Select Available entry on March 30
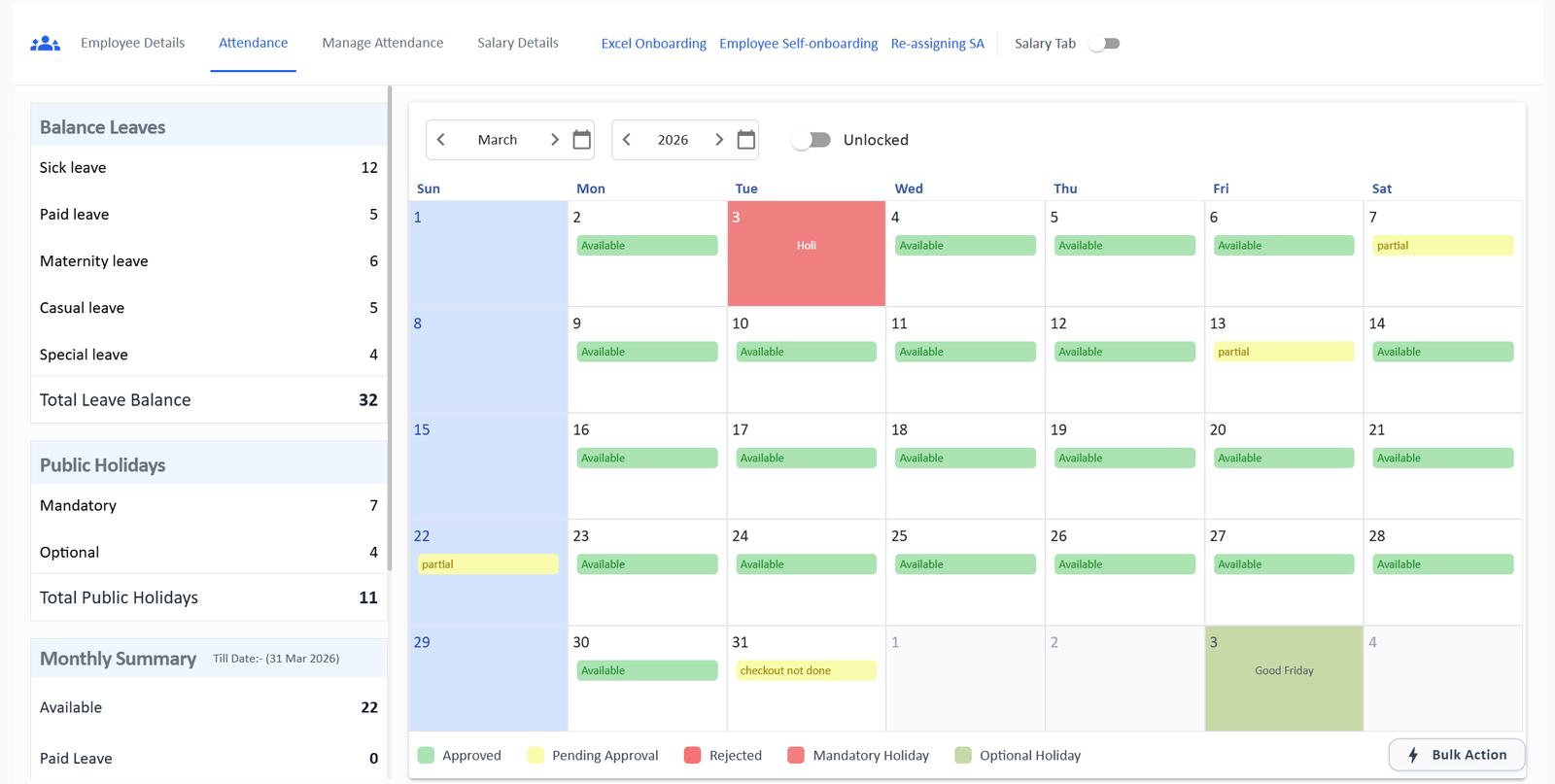Screen dimensions: 1555x784 coord(647,670)
